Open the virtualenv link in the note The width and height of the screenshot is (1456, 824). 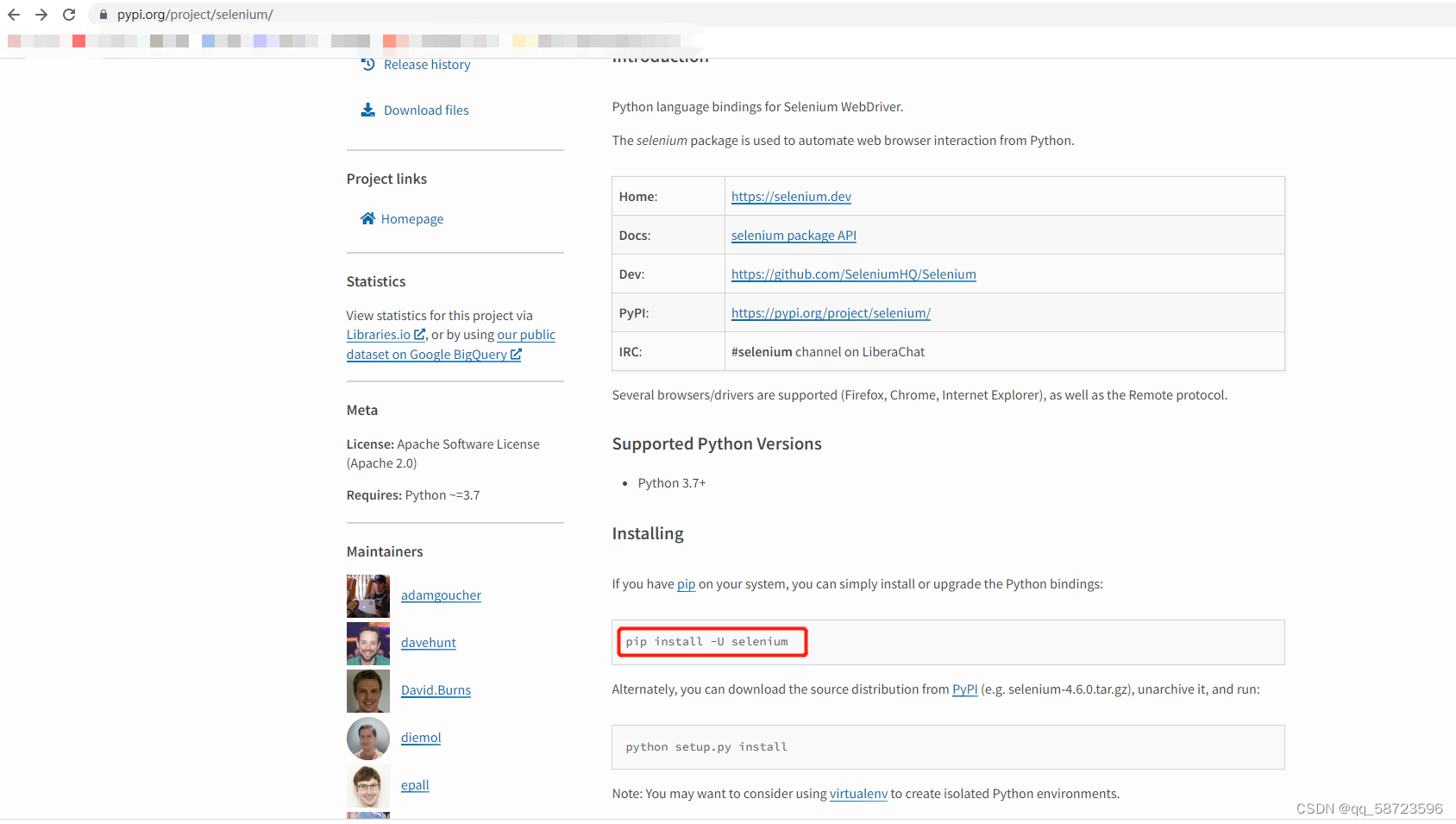pos(858,793)
